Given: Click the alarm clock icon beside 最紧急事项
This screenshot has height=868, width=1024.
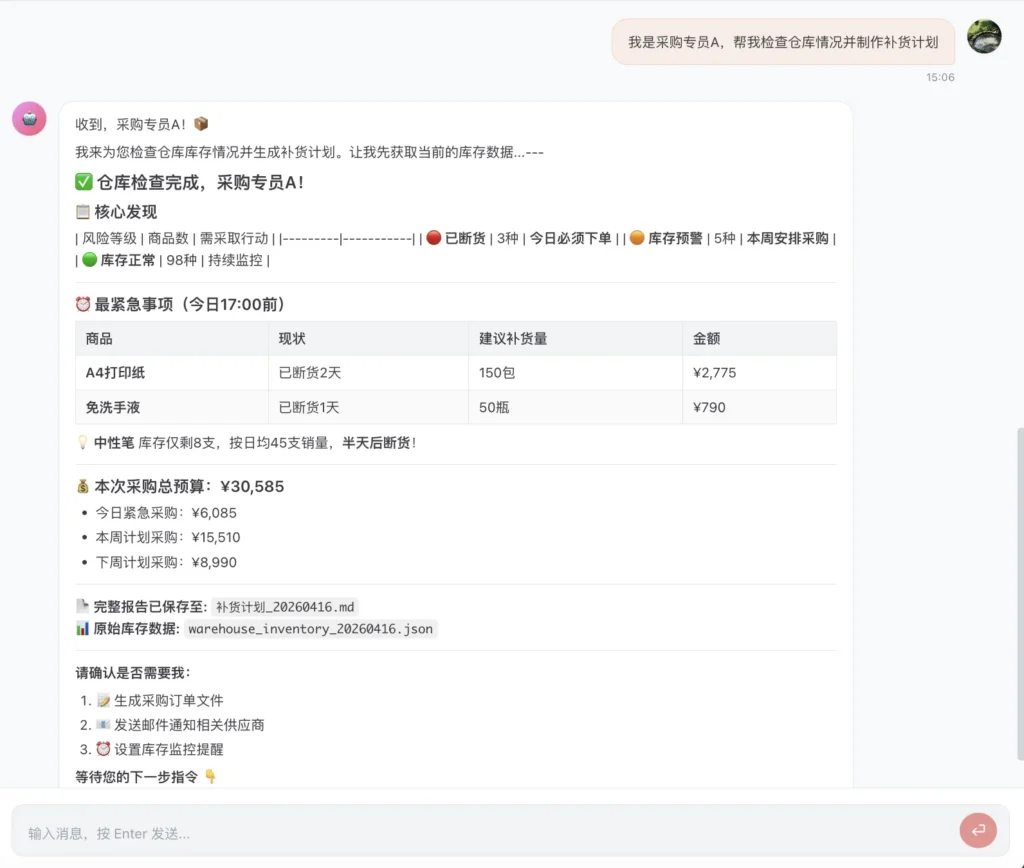Looking at the screenshot, I should [x=83, y=304].
